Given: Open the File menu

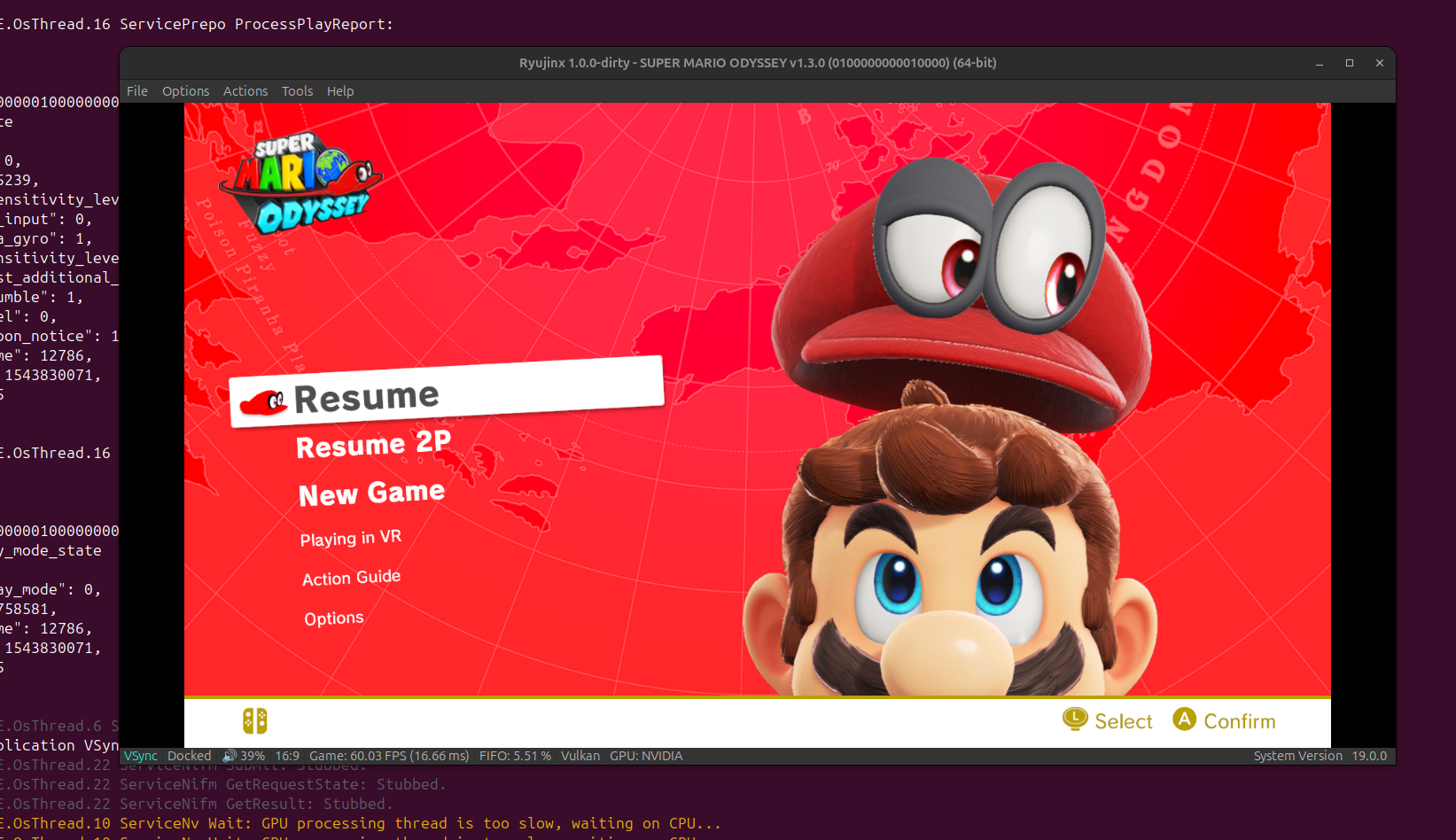Looking at the screenshot, I should (x=137, y=91).
